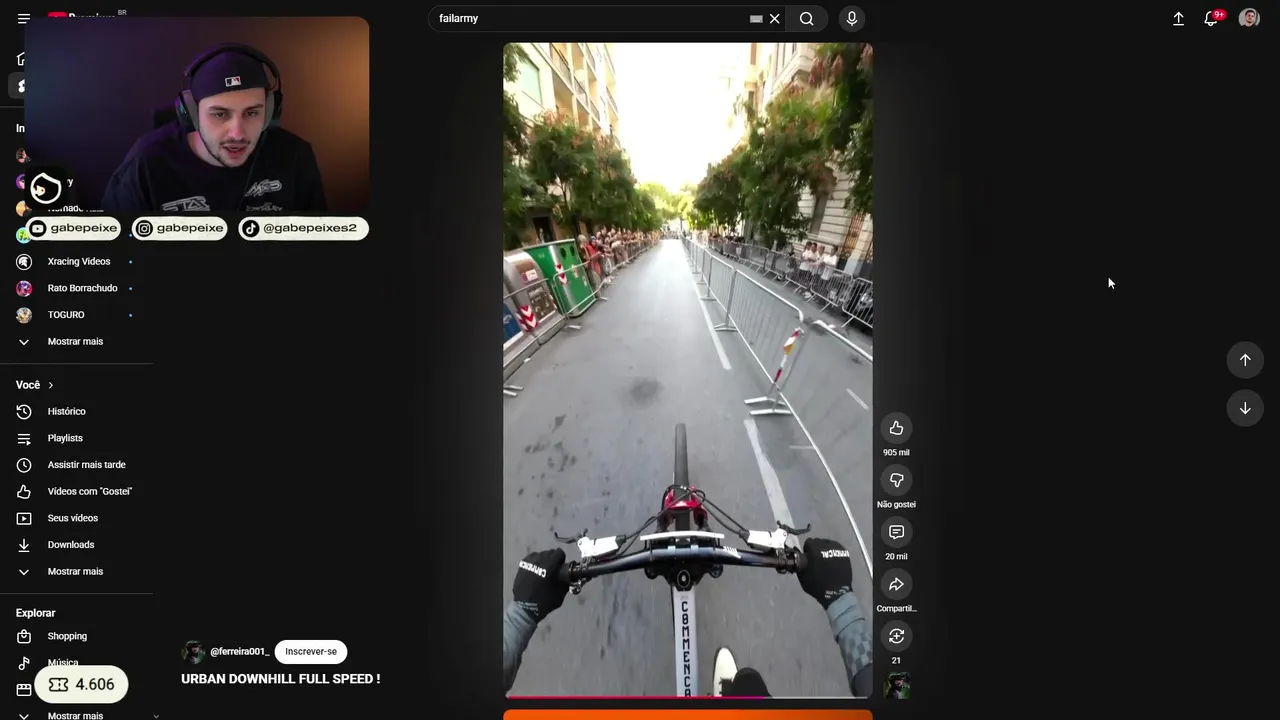Pause the downhill bike short video
1280x720 pixels.
click(x=687, y=370)
